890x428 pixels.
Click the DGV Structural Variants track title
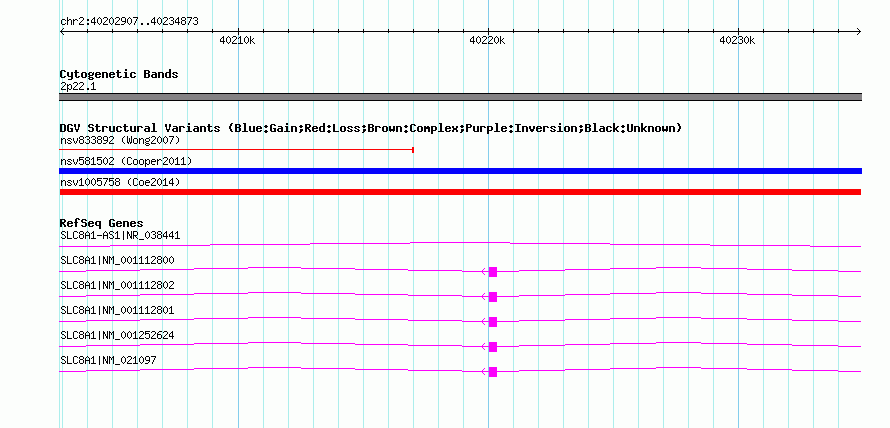point(371,128)
